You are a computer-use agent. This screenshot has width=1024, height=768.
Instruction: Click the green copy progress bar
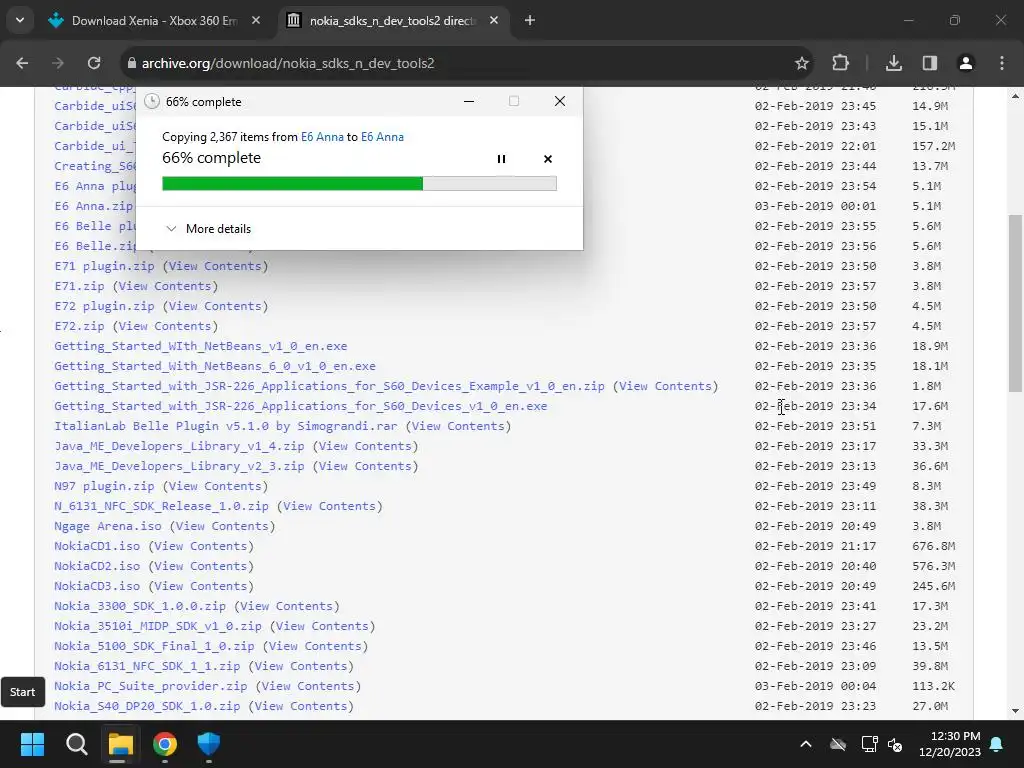click(x=359, y=184)
